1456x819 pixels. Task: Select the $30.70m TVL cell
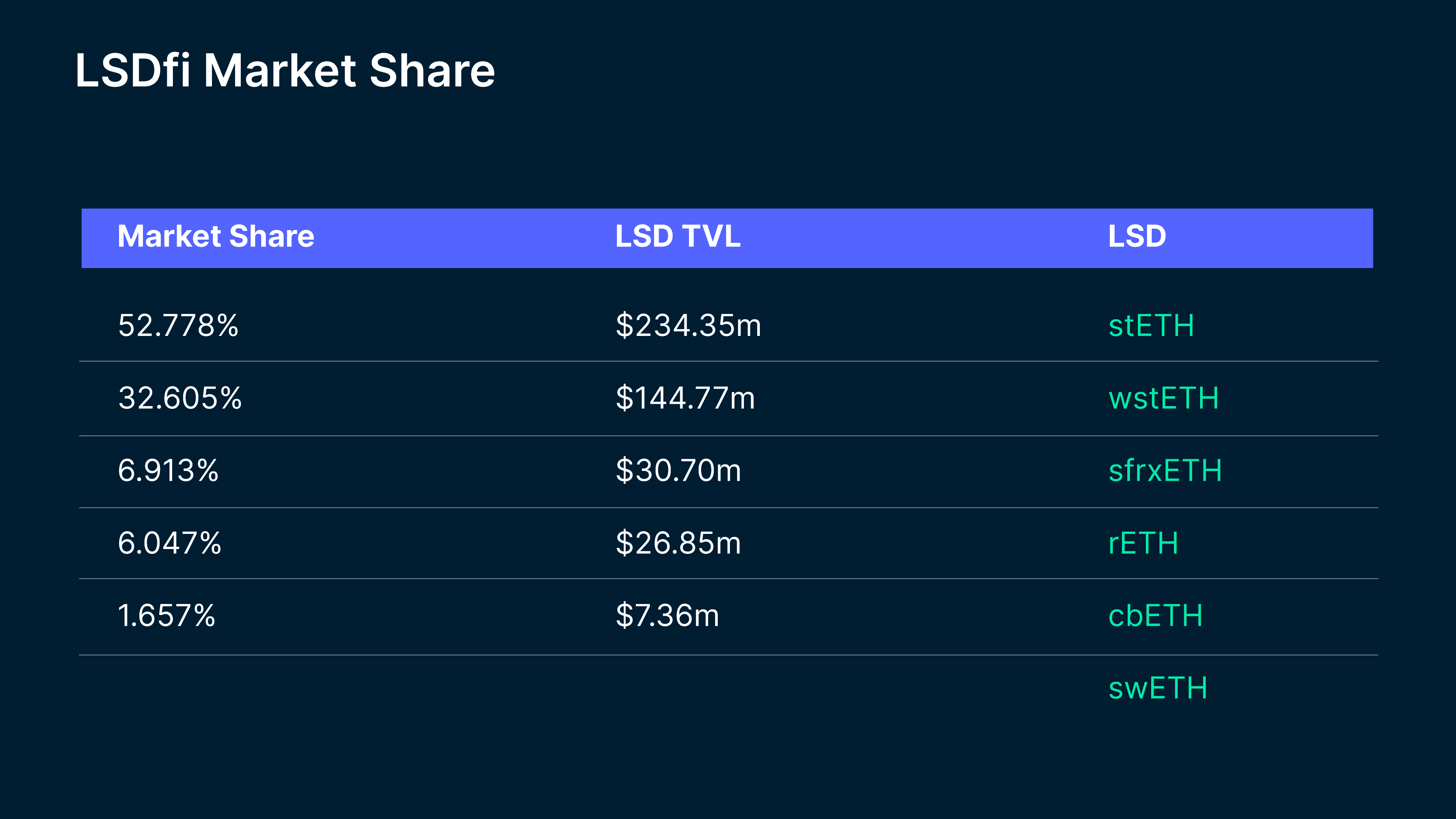tap(678, 471)
